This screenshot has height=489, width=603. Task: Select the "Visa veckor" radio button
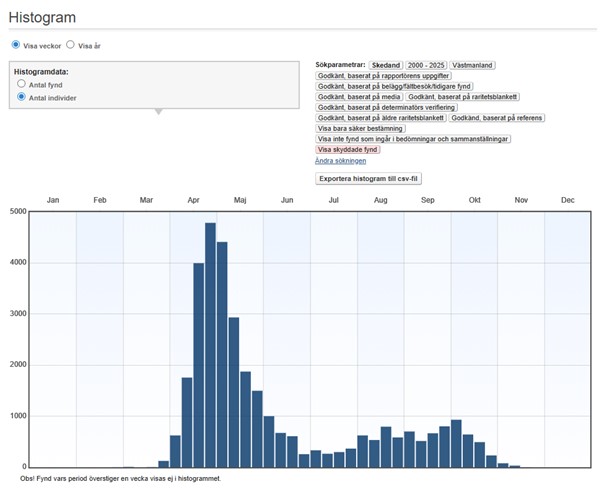[x=16, y=45]
